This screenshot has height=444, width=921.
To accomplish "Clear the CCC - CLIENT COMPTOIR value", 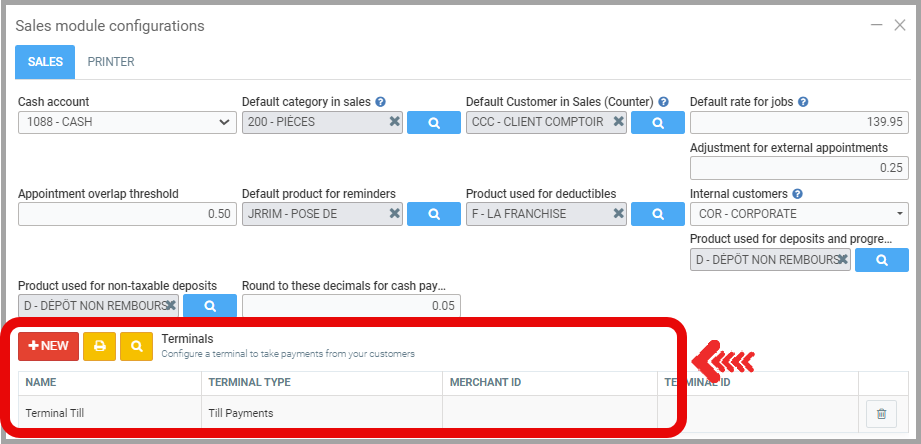I will coord(619,122).
